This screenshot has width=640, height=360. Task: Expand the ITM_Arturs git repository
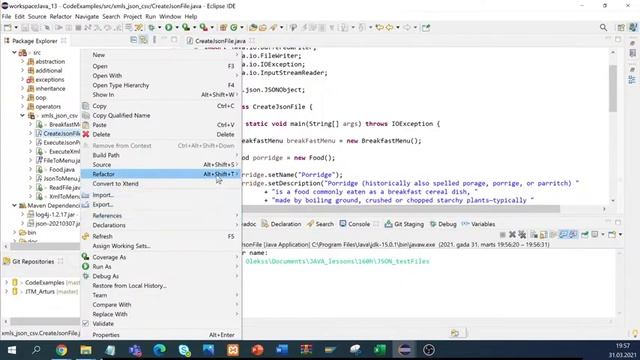tap(6, 291)
